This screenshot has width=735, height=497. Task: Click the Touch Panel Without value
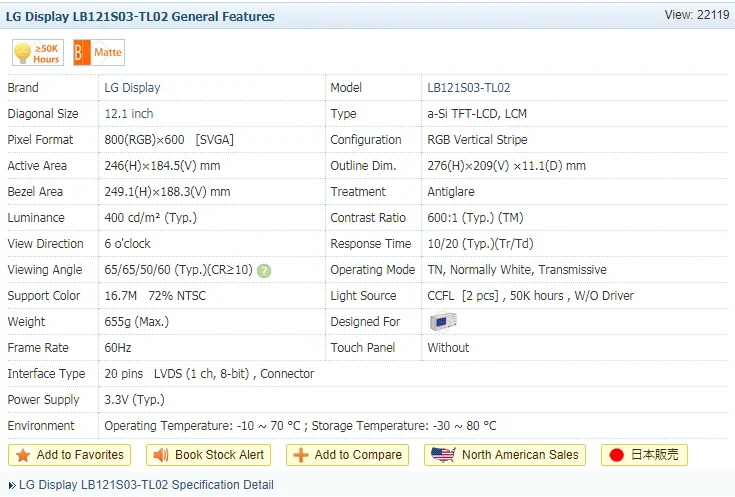pos(448,348)
